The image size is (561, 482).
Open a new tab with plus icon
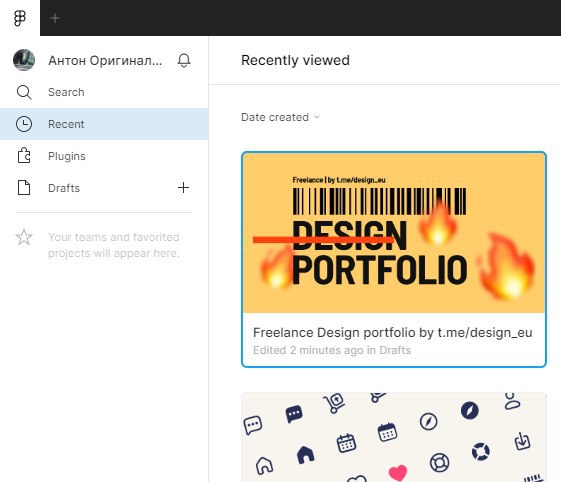click(55, 18)
